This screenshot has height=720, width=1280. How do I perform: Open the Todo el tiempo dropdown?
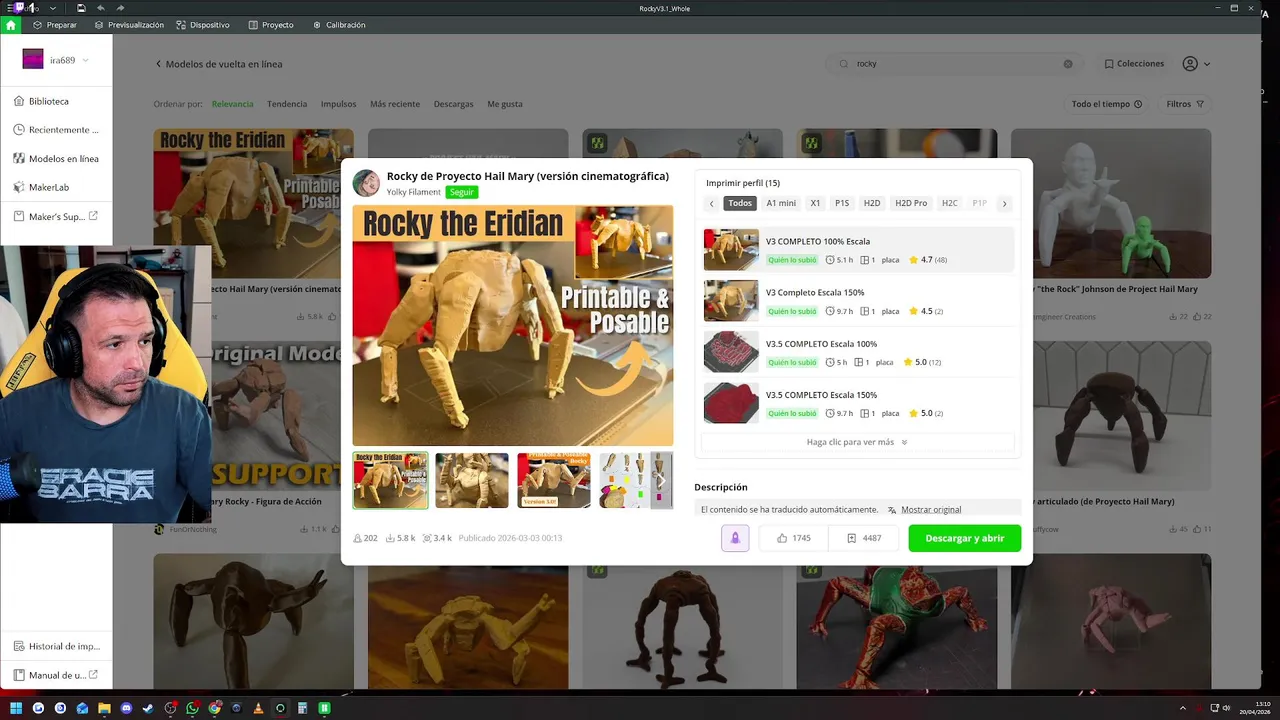1106,104
